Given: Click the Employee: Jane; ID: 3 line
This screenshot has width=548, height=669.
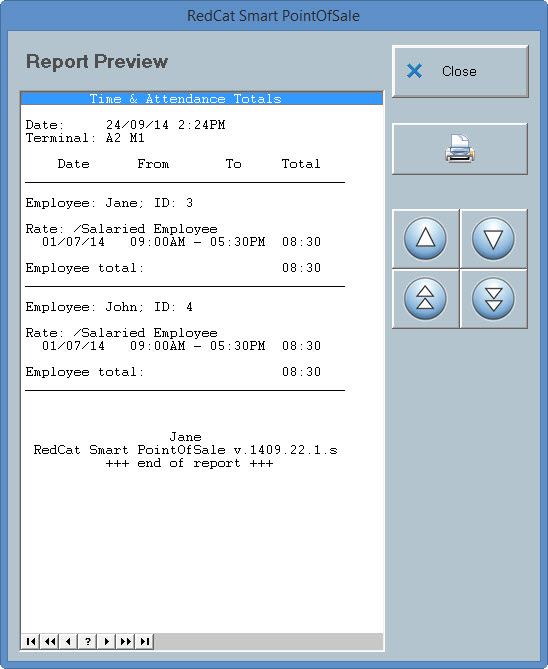Looking at the screenshot, I should [109, 203].
